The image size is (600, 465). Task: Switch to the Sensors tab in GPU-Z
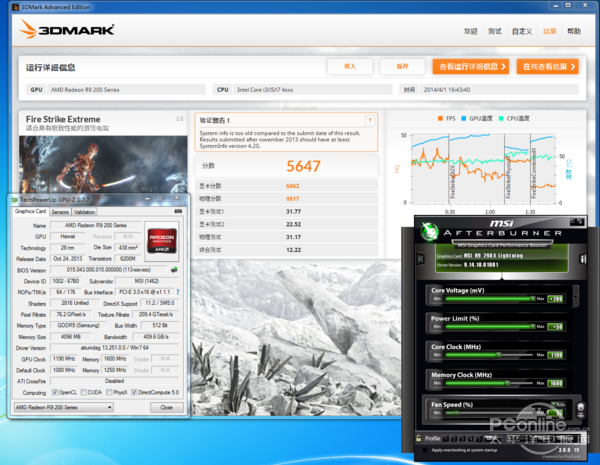click(60, 212)
